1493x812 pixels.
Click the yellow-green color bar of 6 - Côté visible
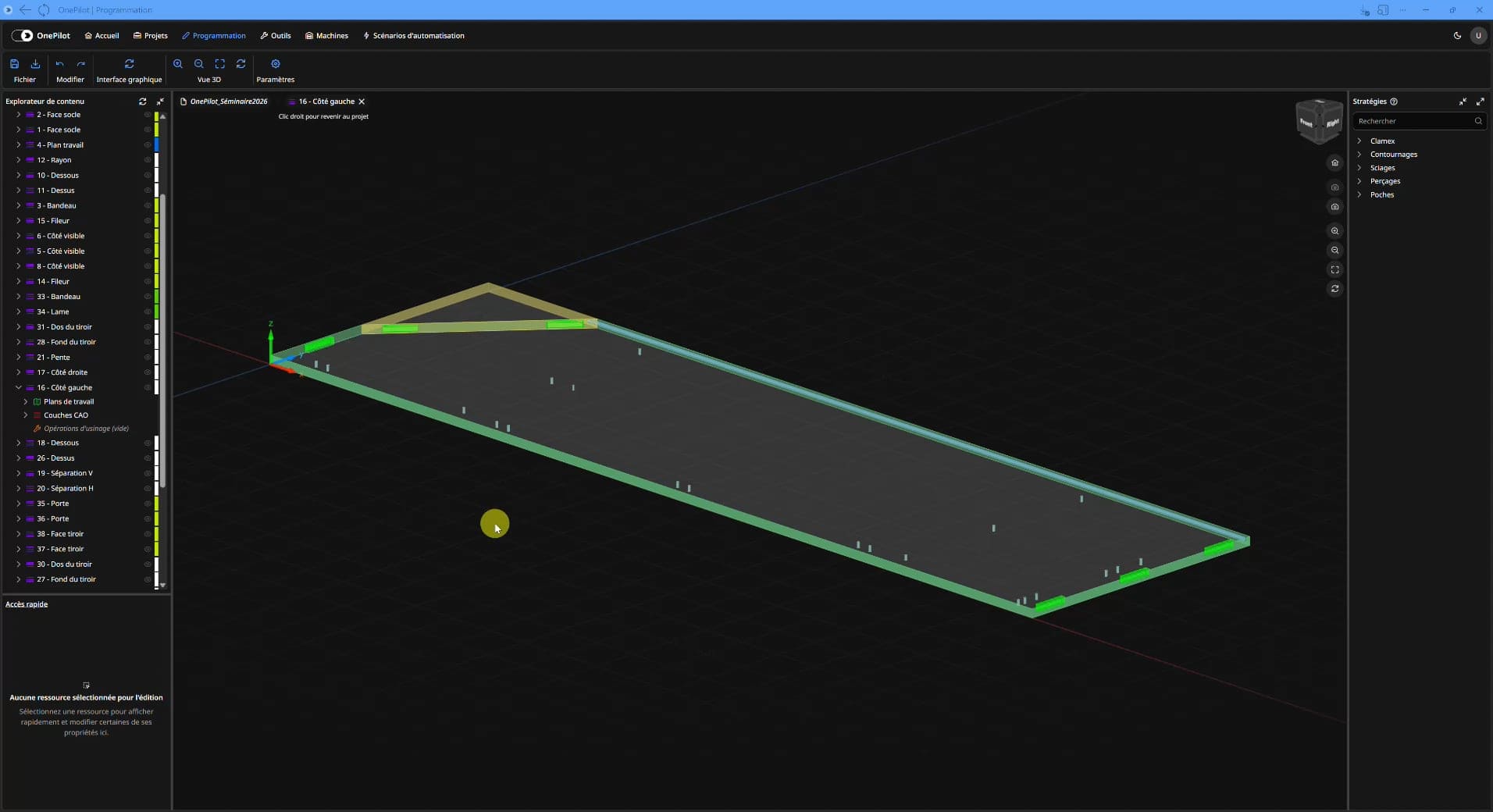pyautogui.click(x=156, y=236)
